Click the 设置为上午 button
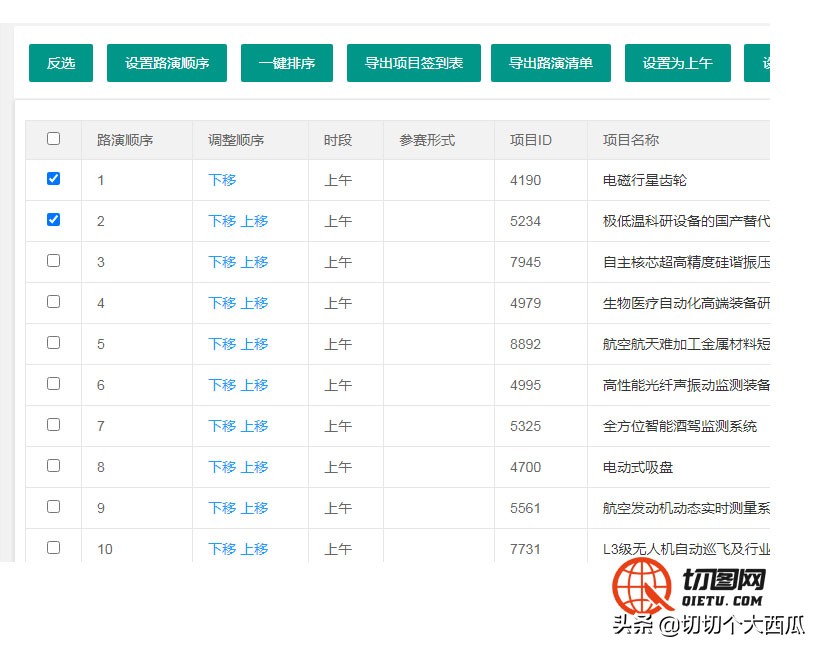The image size is (824, 654). pos(677,62)
